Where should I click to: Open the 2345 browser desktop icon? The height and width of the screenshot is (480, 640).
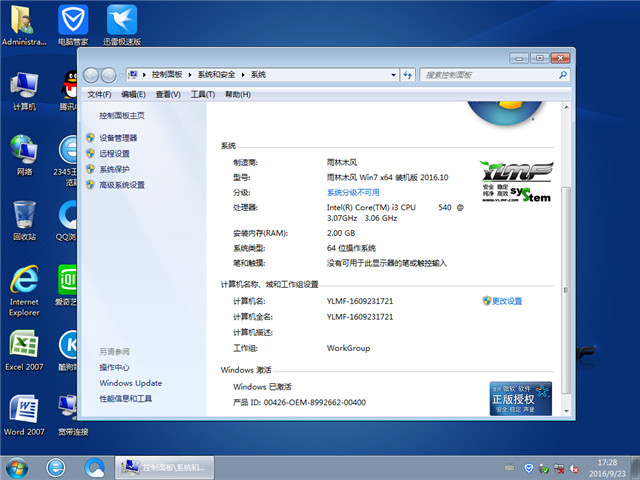66,160
